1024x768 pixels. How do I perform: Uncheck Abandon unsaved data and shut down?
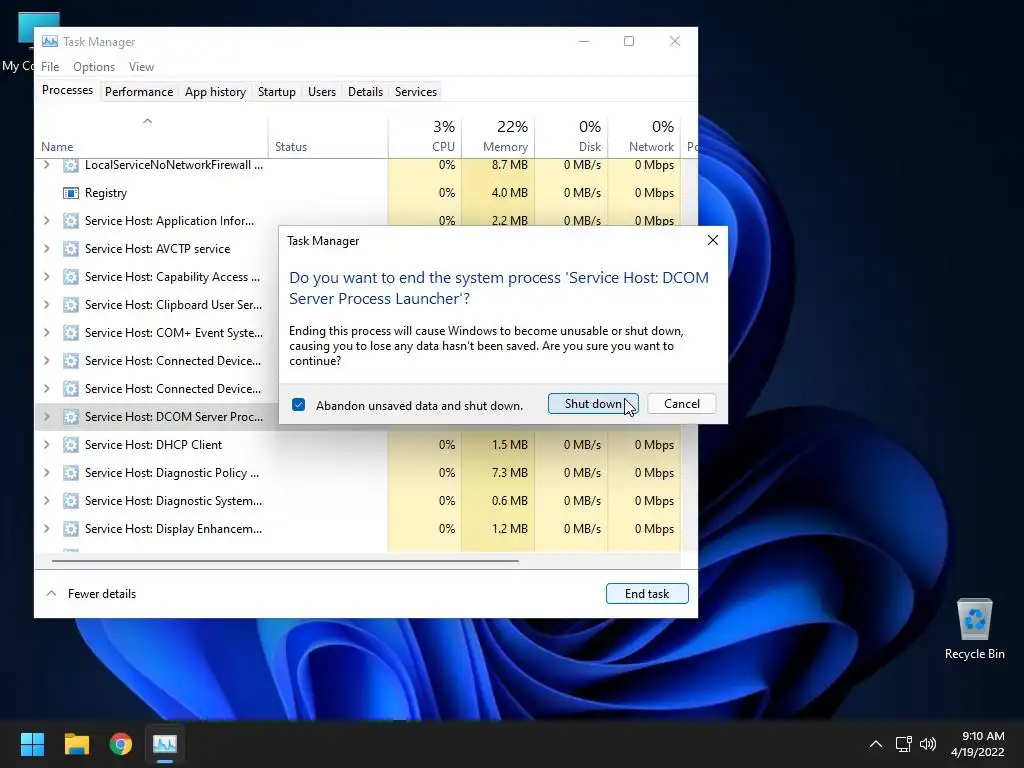298,405
